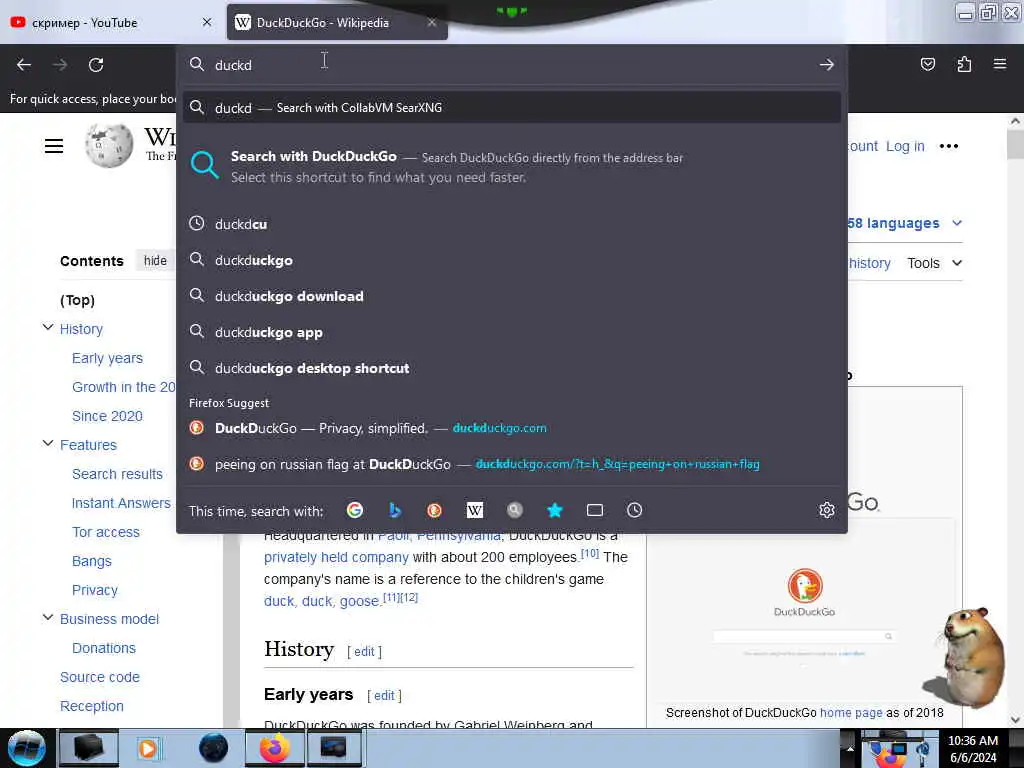This screenshot has height=768, width=1024.
Task: Open the duckduckgo.com Privacy, simplified suggestion
Action: click(x=512, y=428)
